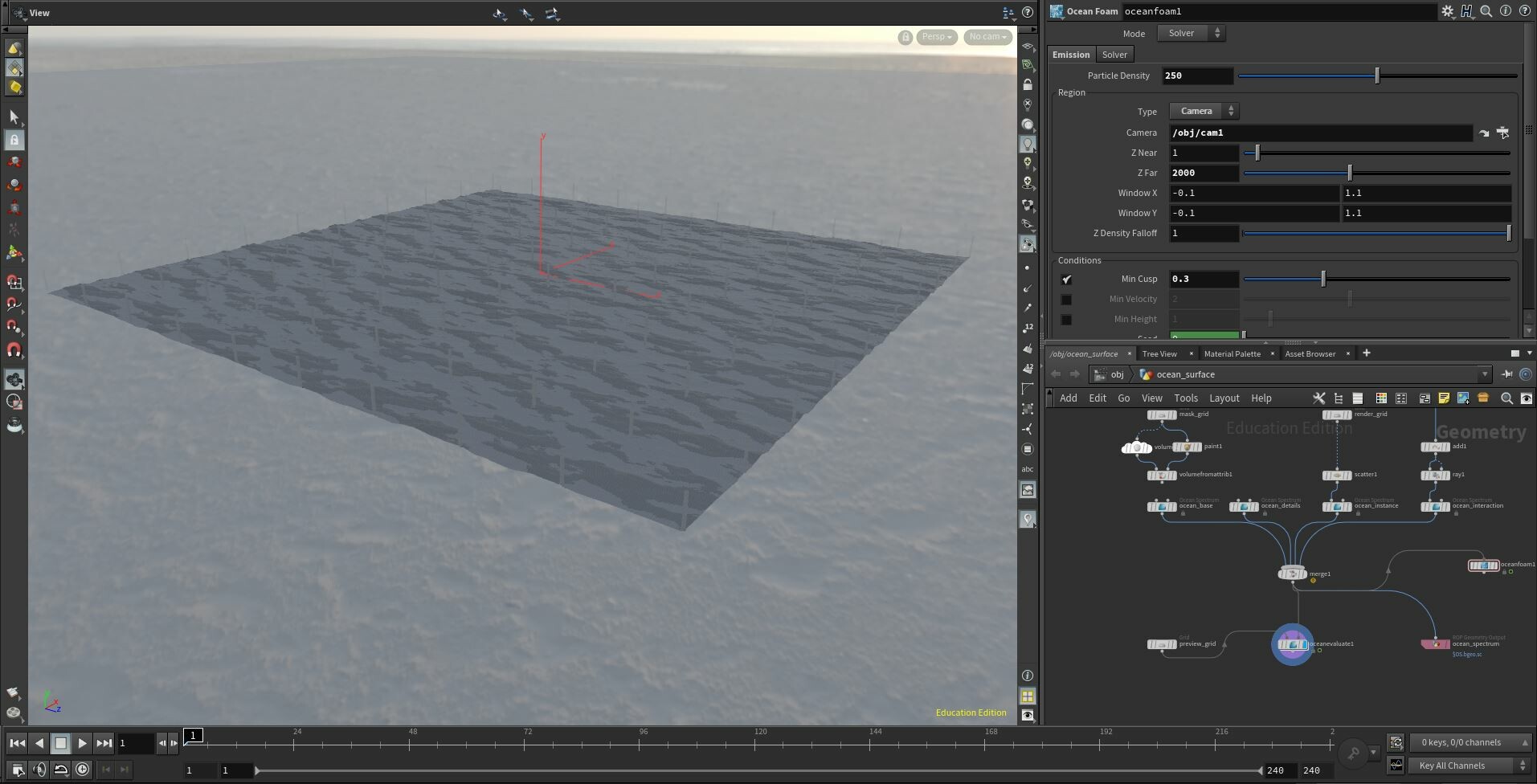Open the gear settings icon on the Ocean Foam panel

[x=1445, y=10]
